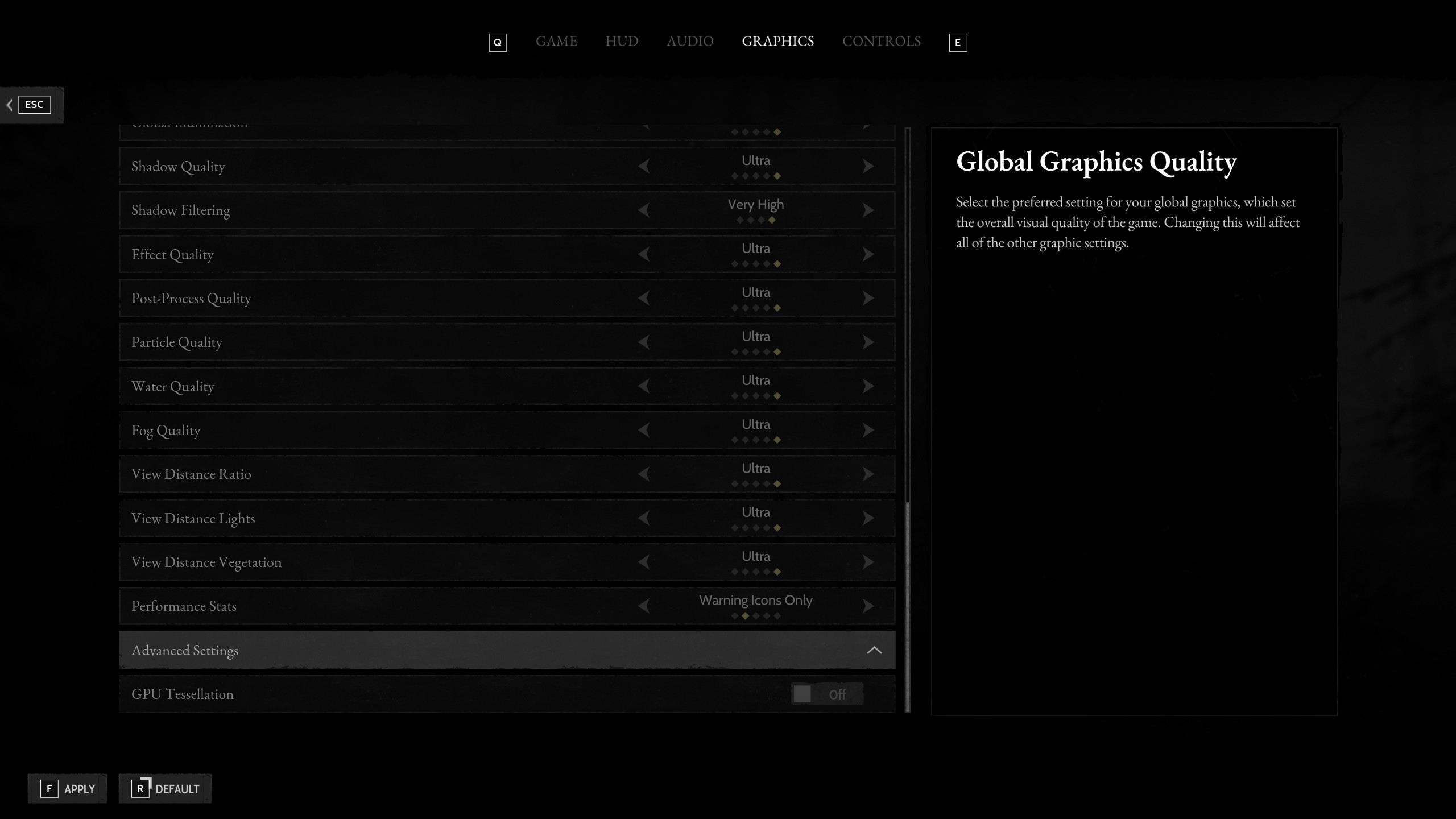Click the APPLY button

68,789
